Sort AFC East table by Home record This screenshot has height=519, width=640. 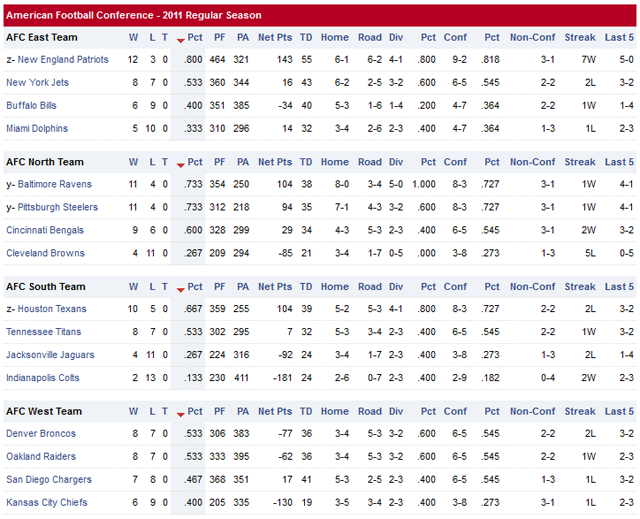(335, 38)
